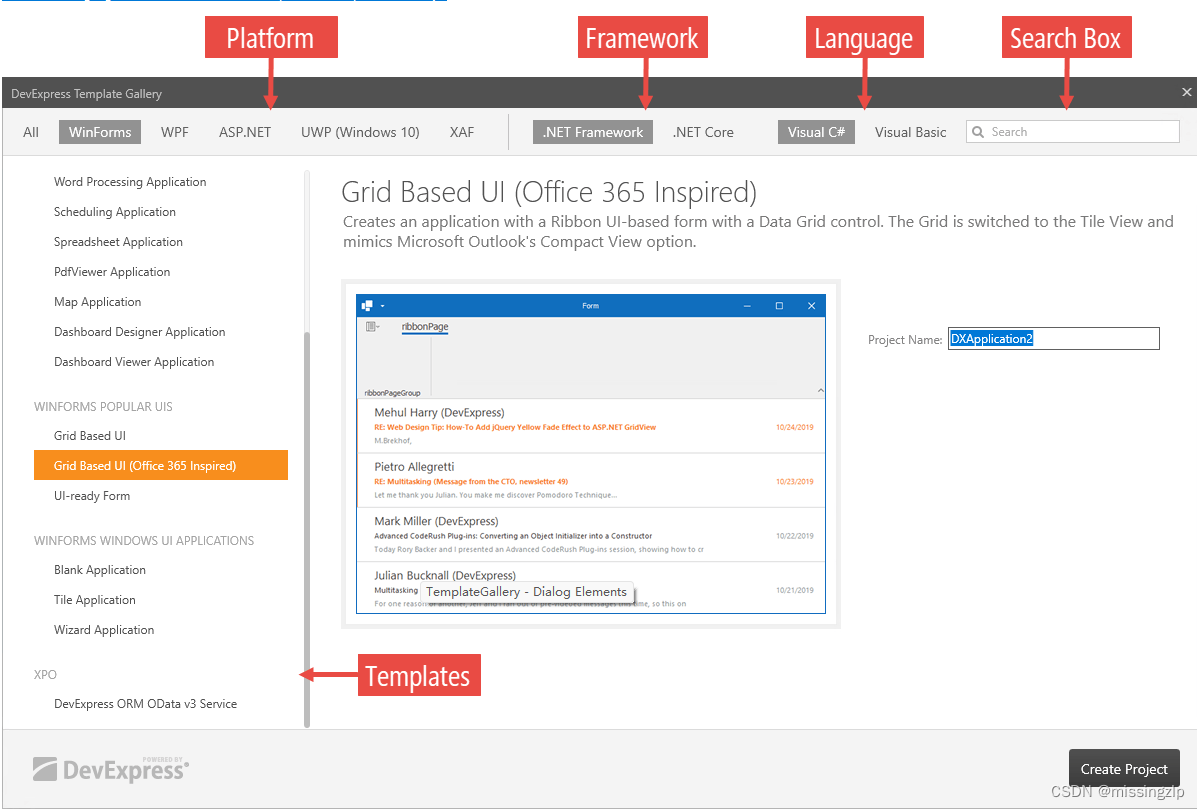Click the XPO section heading
Viewport: 1200px width, 810px height.
tap(45, 675)
